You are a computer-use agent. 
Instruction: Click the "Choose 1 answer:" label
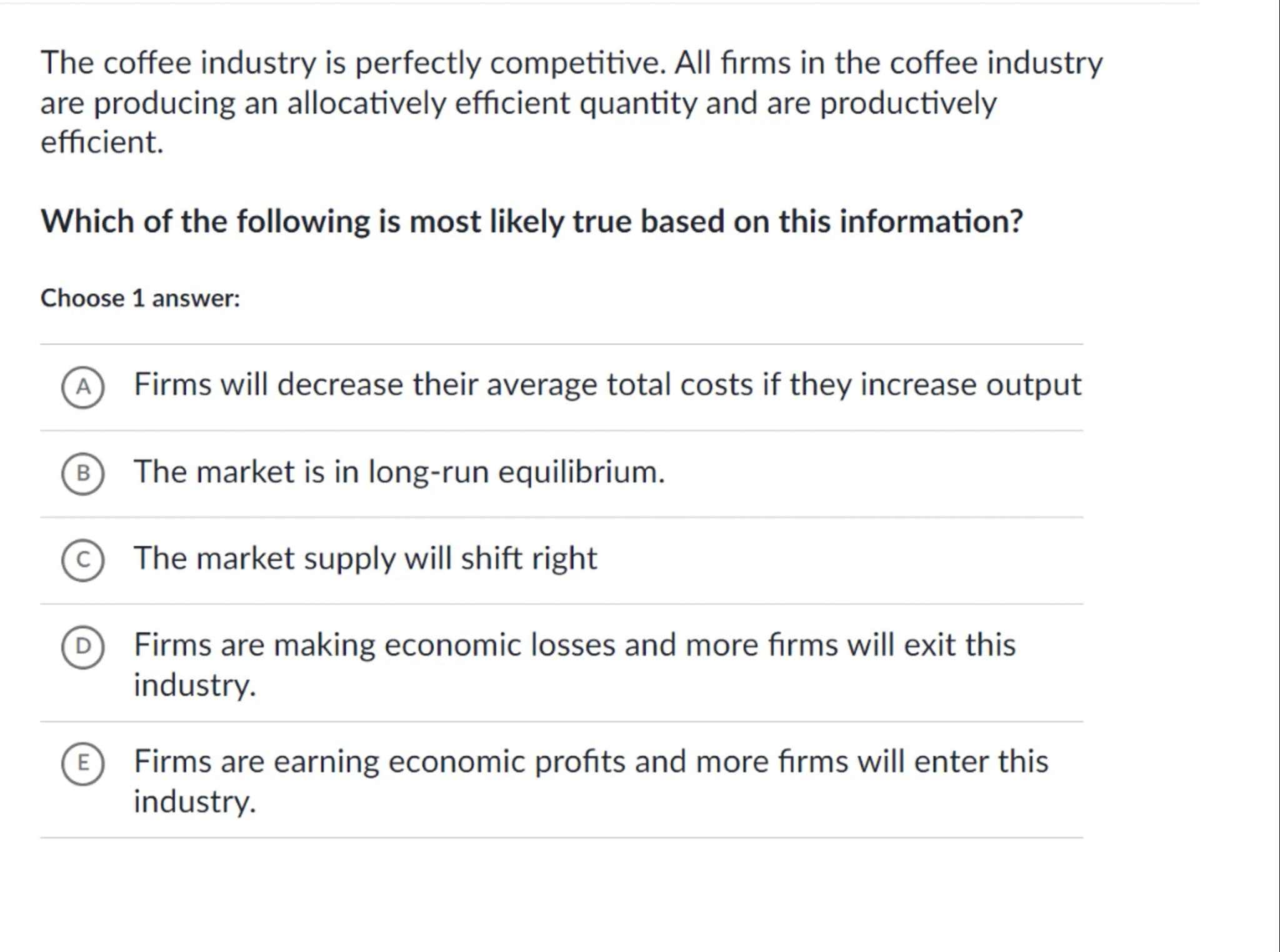coord(140,298)
